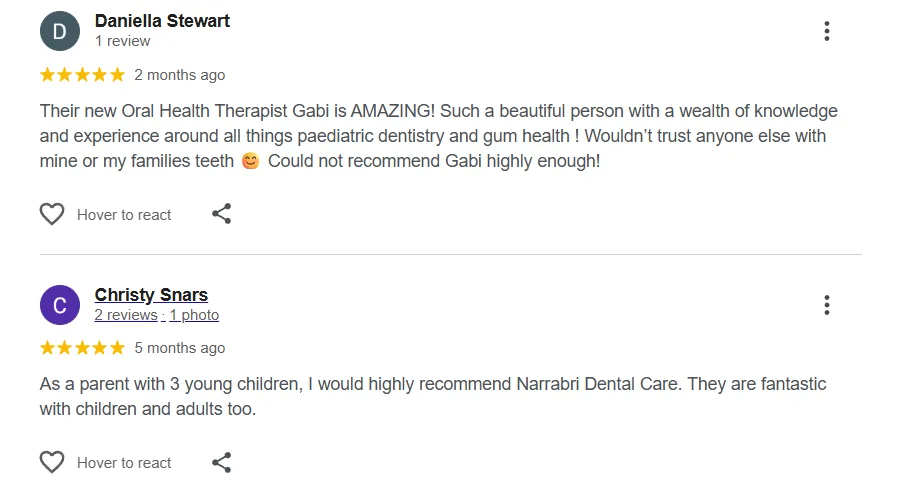Screen dimensions: 901x486
Task: Click the '2 months ago' timestamp
Action: [180, 75]
